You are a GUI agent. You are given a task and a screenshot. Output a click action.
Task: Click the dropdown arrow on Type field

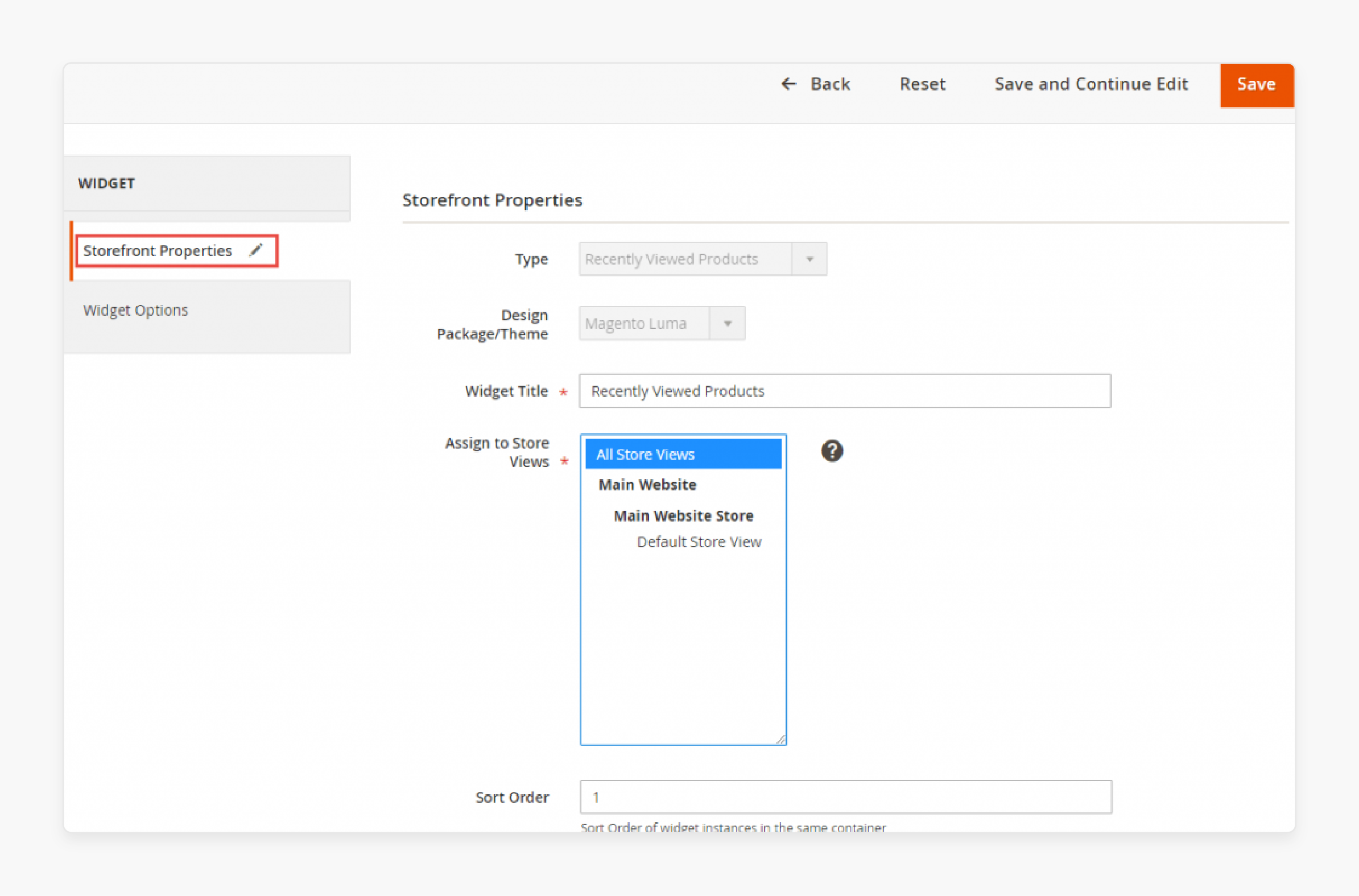[x=811, y=259]
